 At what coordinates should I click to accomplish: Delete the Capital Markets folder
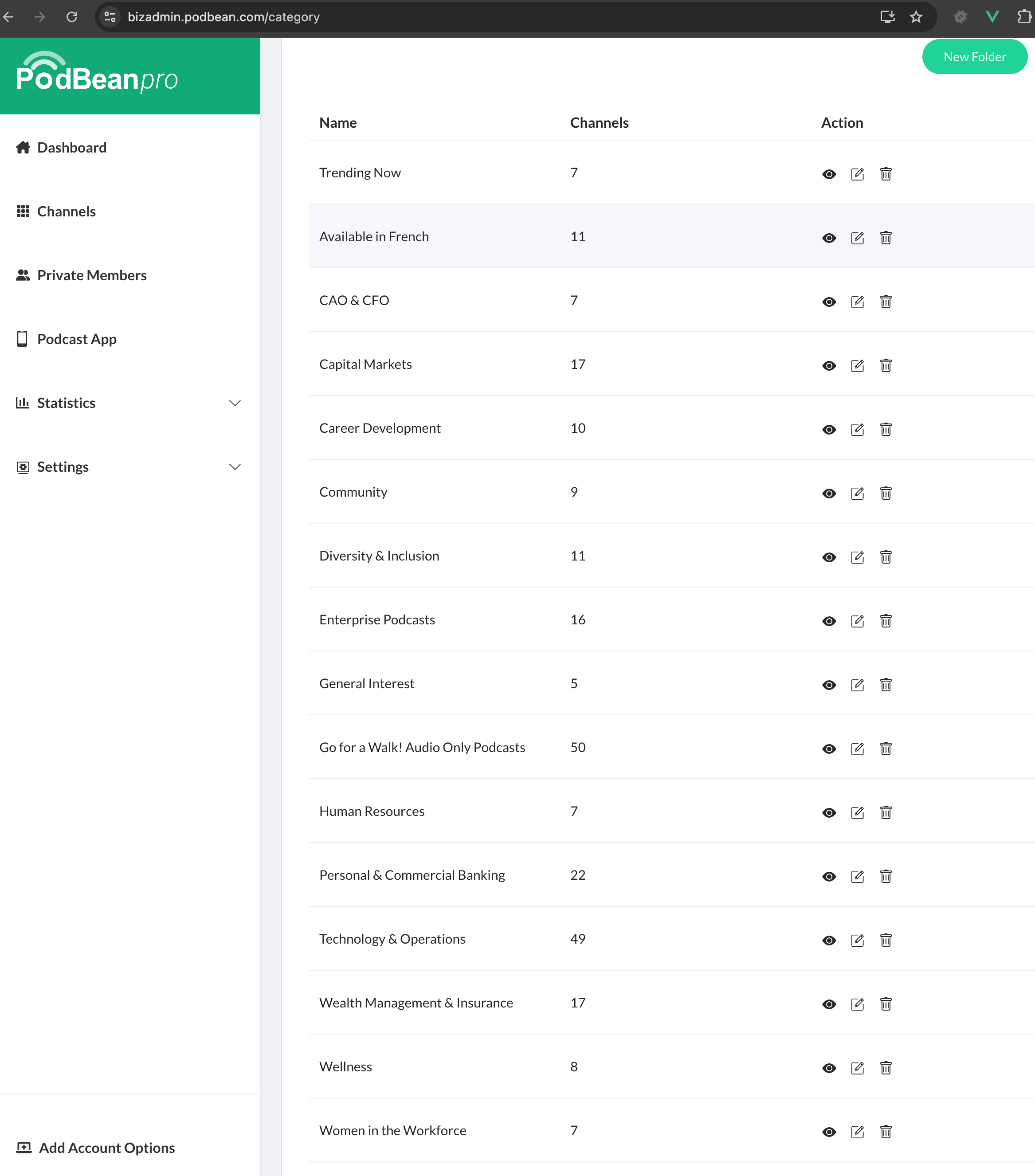pos(886,365)
